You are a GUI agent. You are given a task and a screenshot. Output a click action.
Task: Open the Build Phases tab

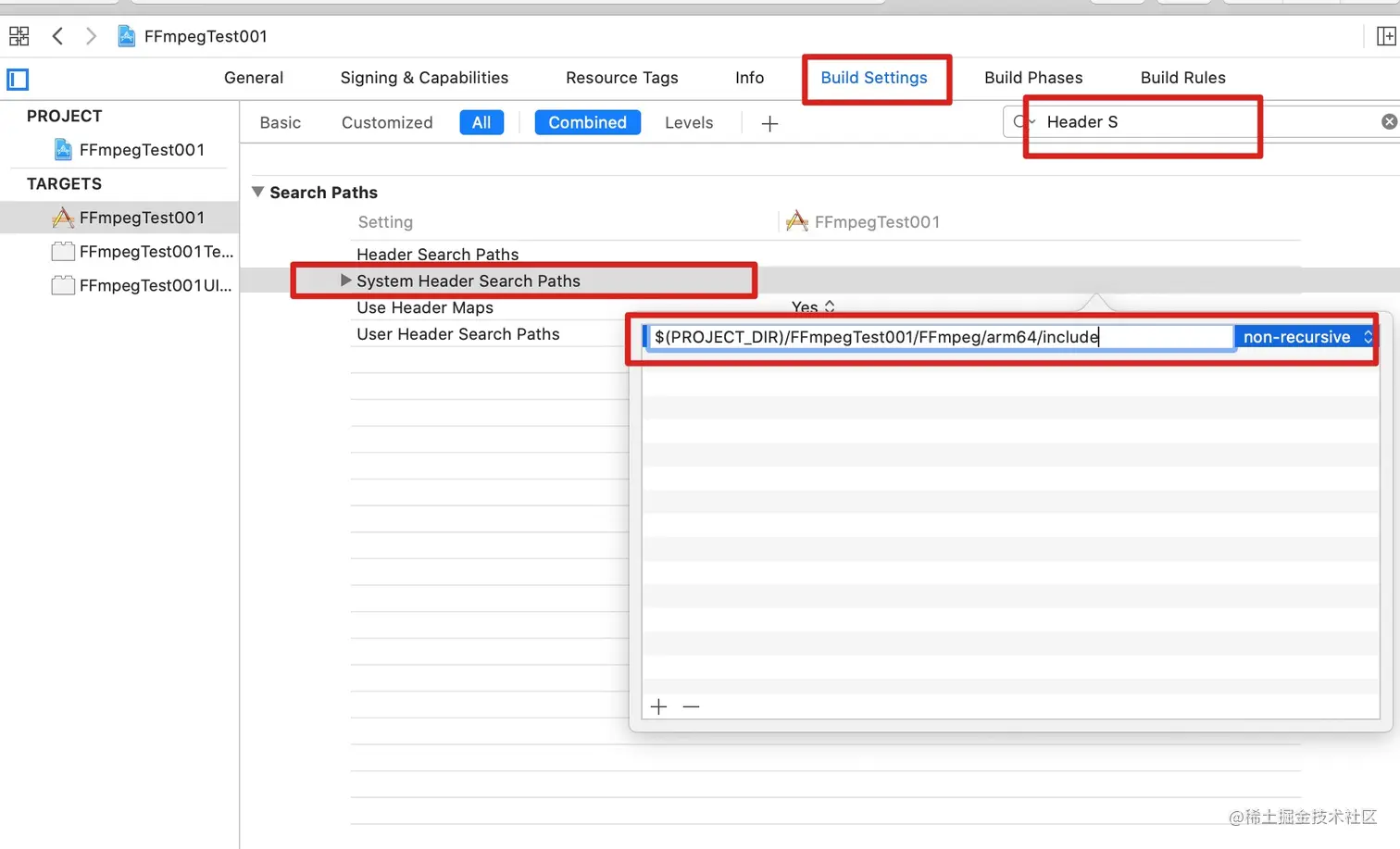click(x=1033, y=78)
